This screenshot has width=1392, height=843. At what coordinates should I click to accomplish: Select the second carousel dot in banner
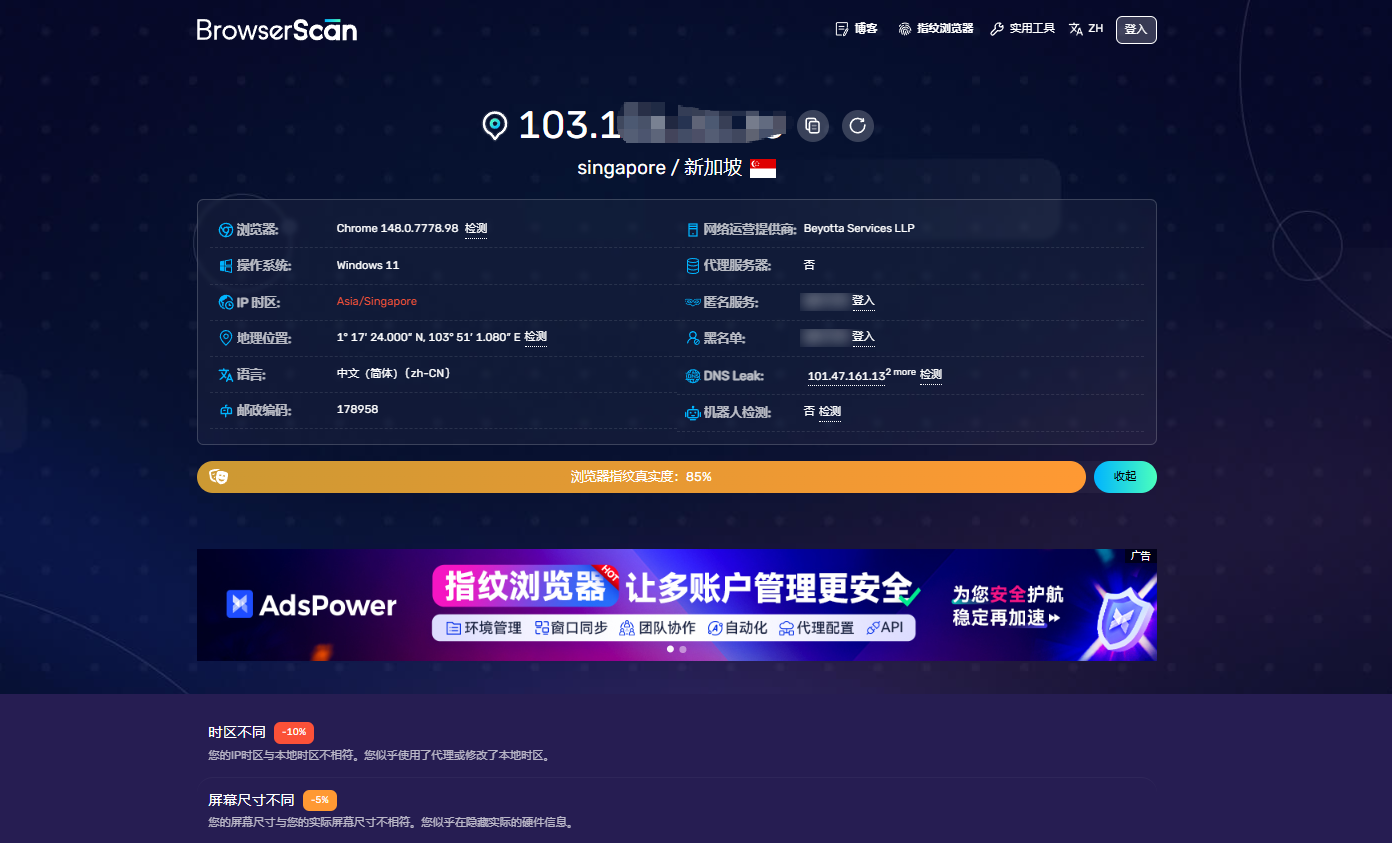click(x=683, y=649)
